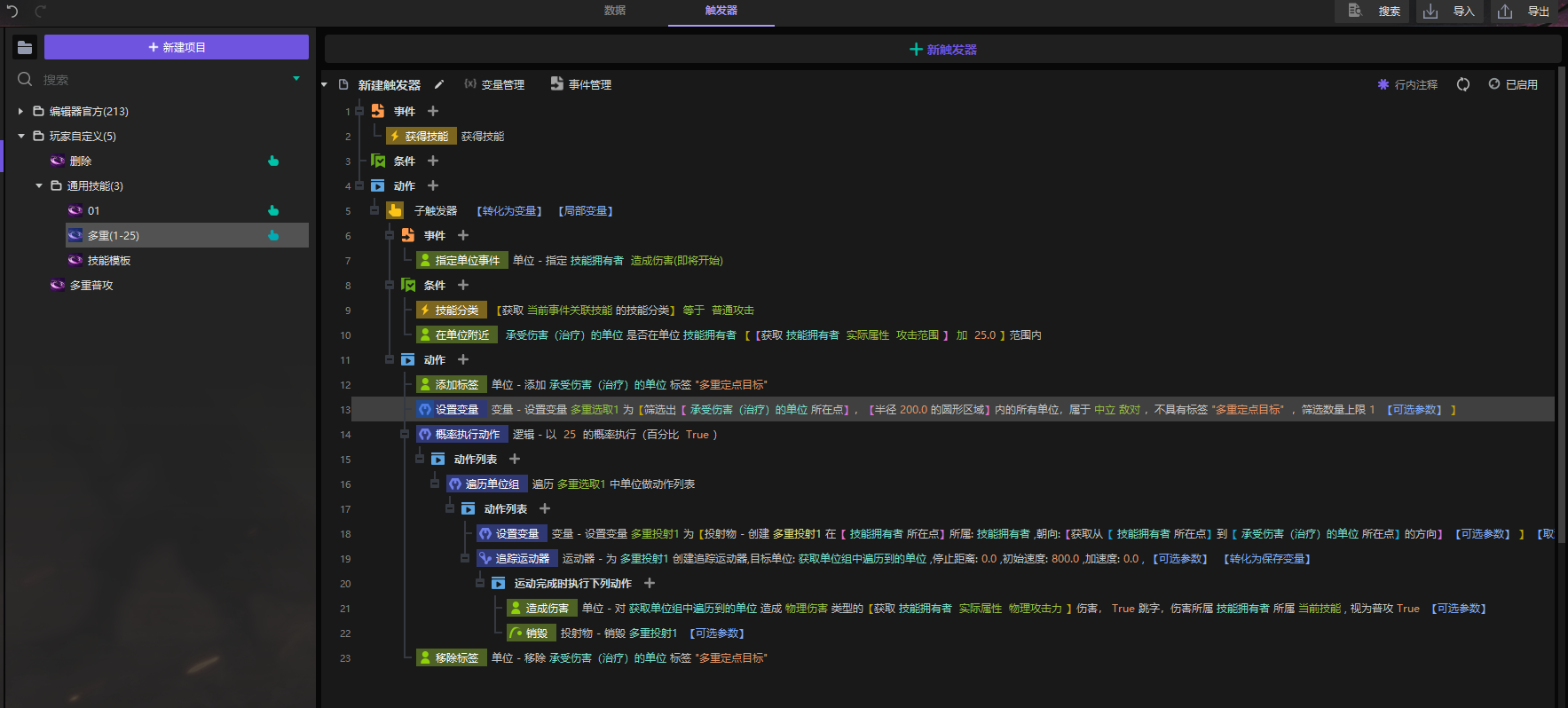1568x708 pixels.
Task: Click the 指定单位事件 tag on line 7
Action: 461,260
